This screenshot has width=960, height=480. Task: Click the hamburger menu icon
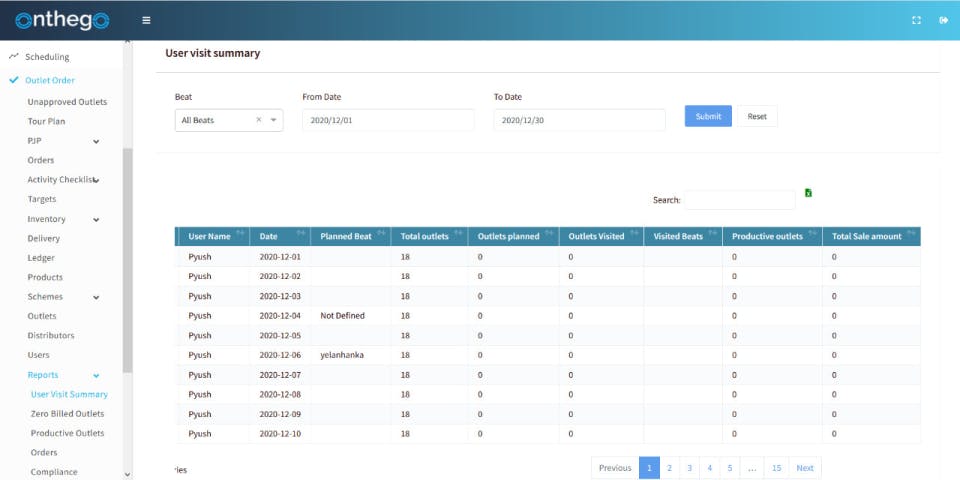point(147,20)
